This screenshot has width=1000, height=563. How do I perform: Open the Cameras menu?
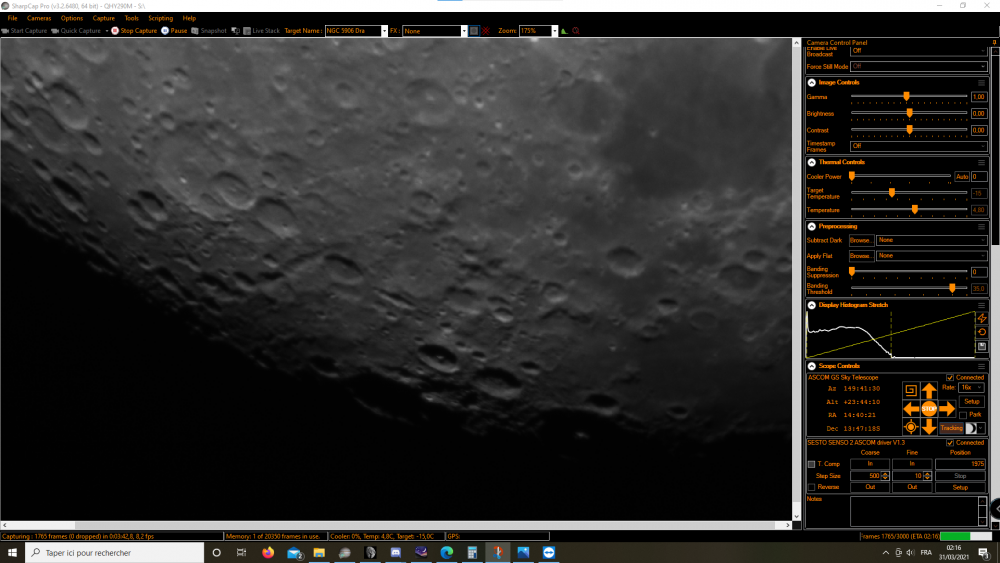[x=39, y=18]
